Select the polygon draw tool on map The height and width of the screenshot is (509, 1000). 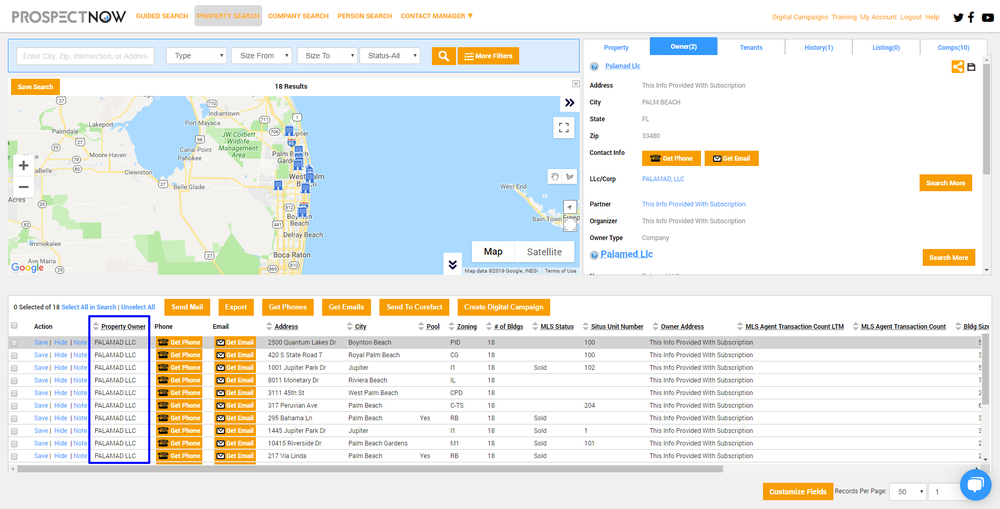(x=569, y=177)
